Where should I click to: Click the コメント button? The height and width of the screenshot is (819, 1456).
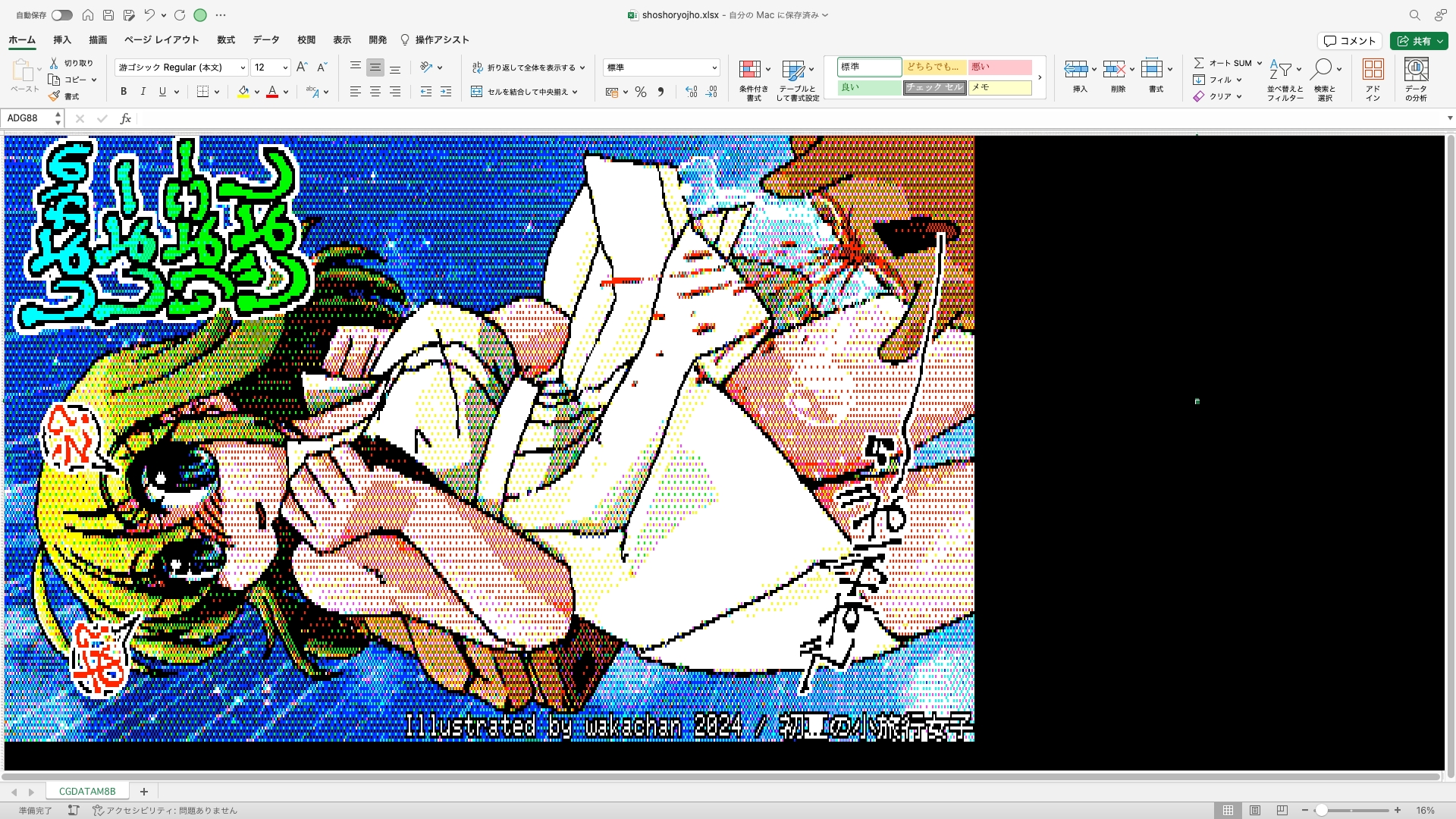tap(1350, 41)
